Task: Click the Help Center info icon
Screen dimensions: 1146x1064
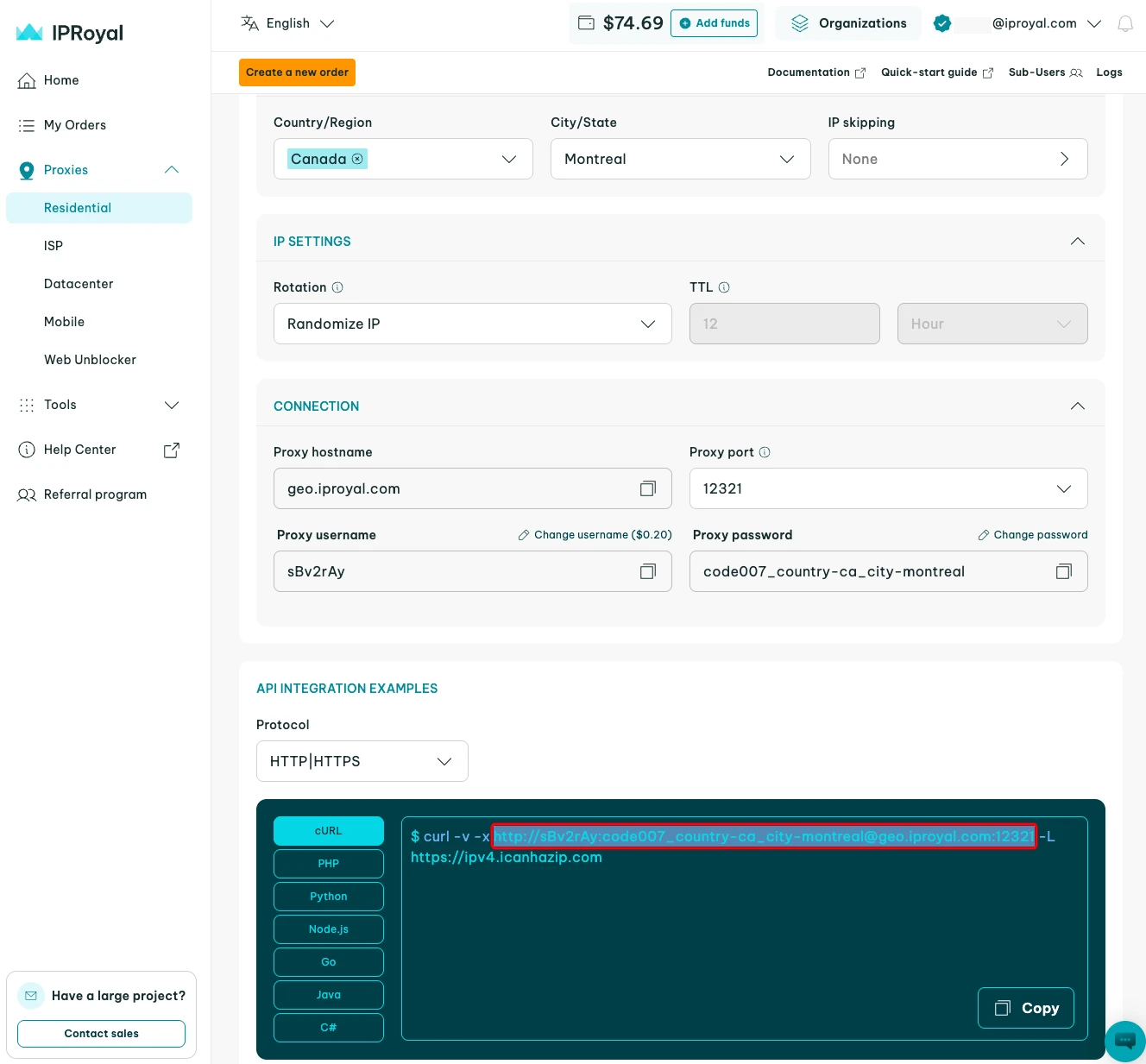Action: (27, 450)
